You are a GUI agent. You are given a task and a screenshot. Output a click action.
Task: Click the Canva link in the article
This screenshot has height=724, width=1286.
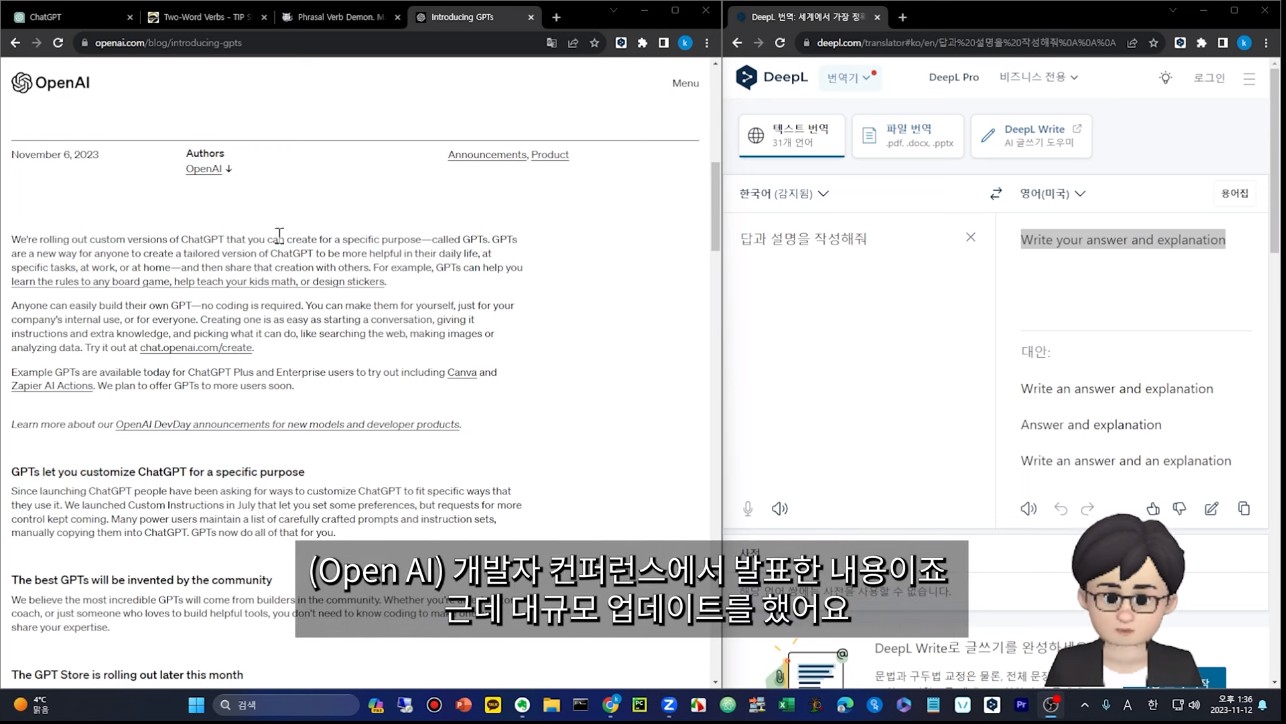(462, 372)
